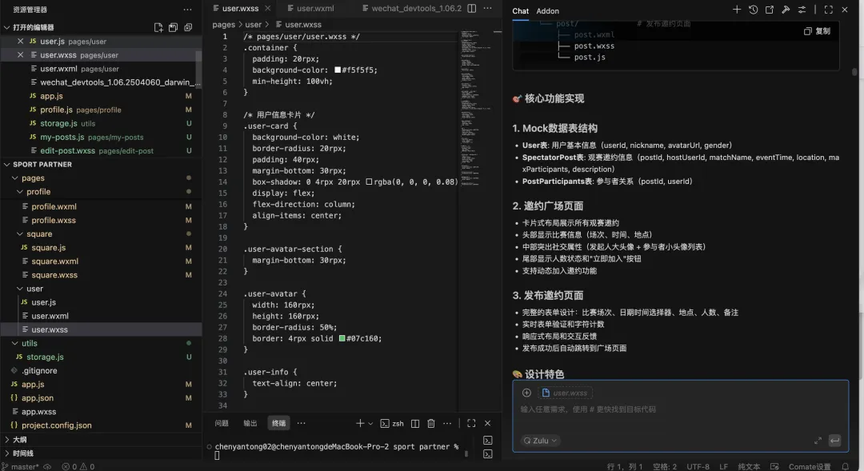Send chat message with enter button

(x=835, y=440)
